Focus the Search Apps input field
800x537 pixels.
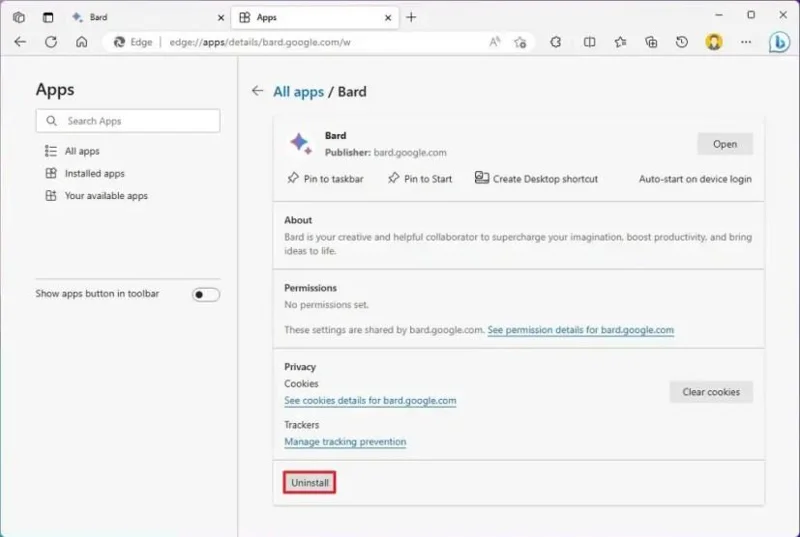128,121
